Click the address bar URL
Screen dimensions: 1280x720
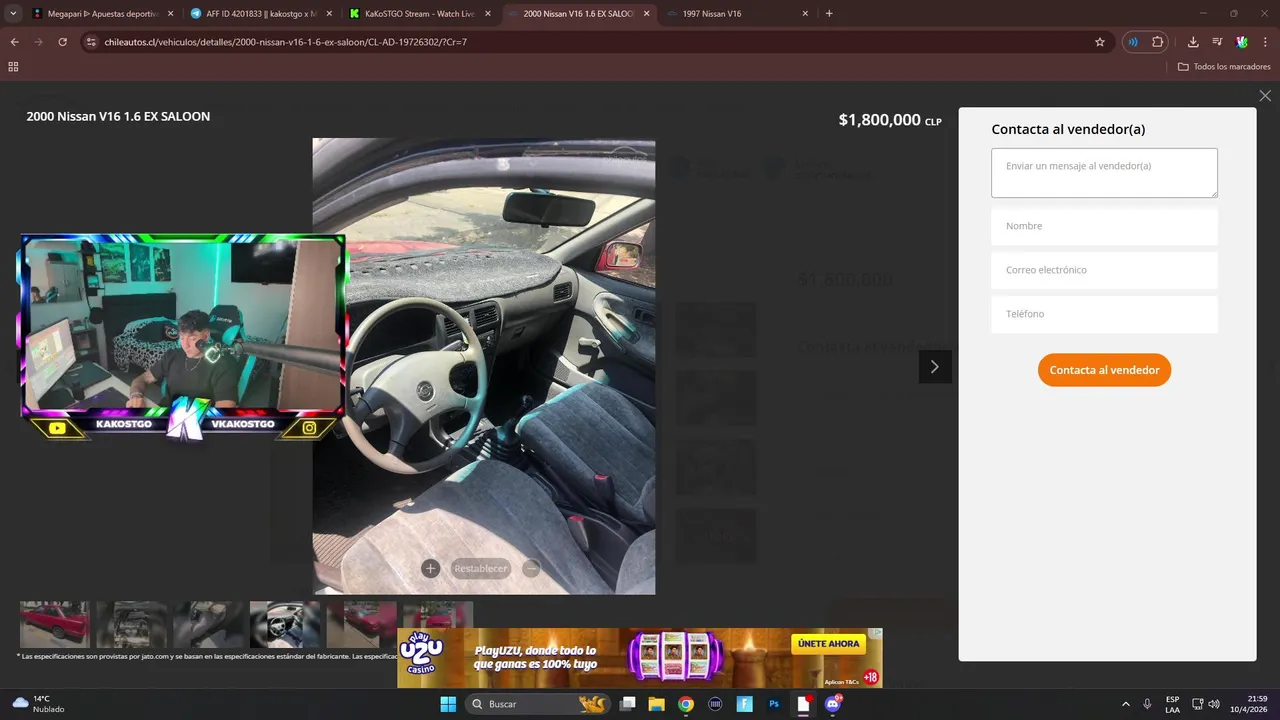pos(285,42)
